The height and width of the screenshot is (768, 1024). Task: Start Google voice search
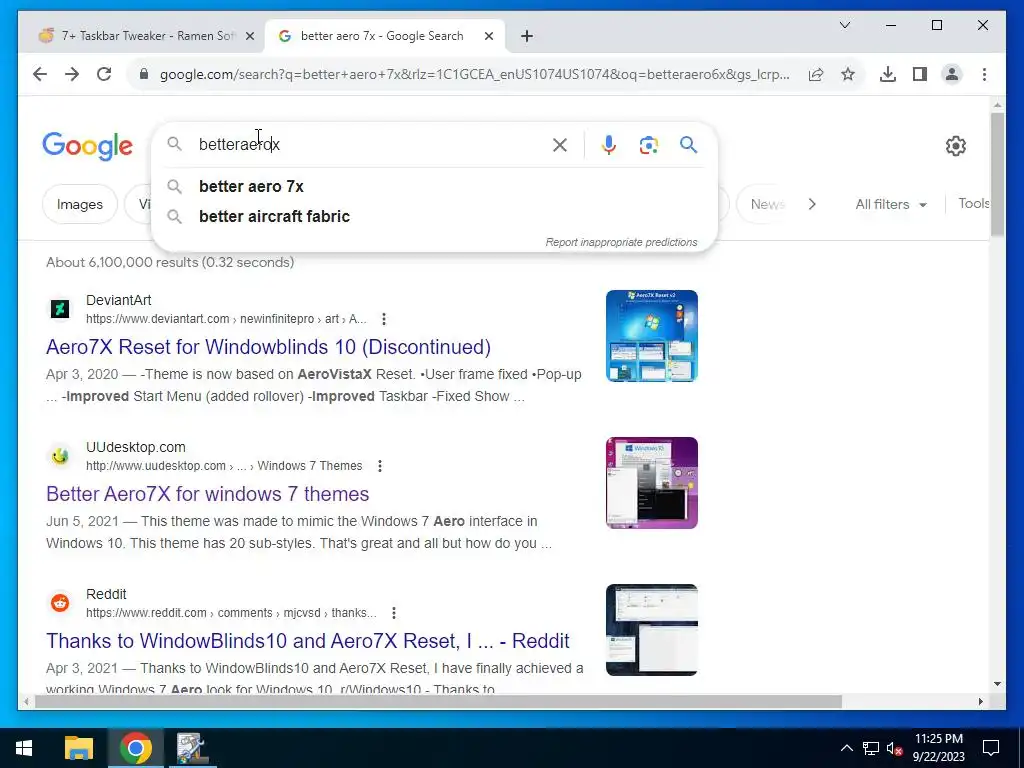pos(609,145)
